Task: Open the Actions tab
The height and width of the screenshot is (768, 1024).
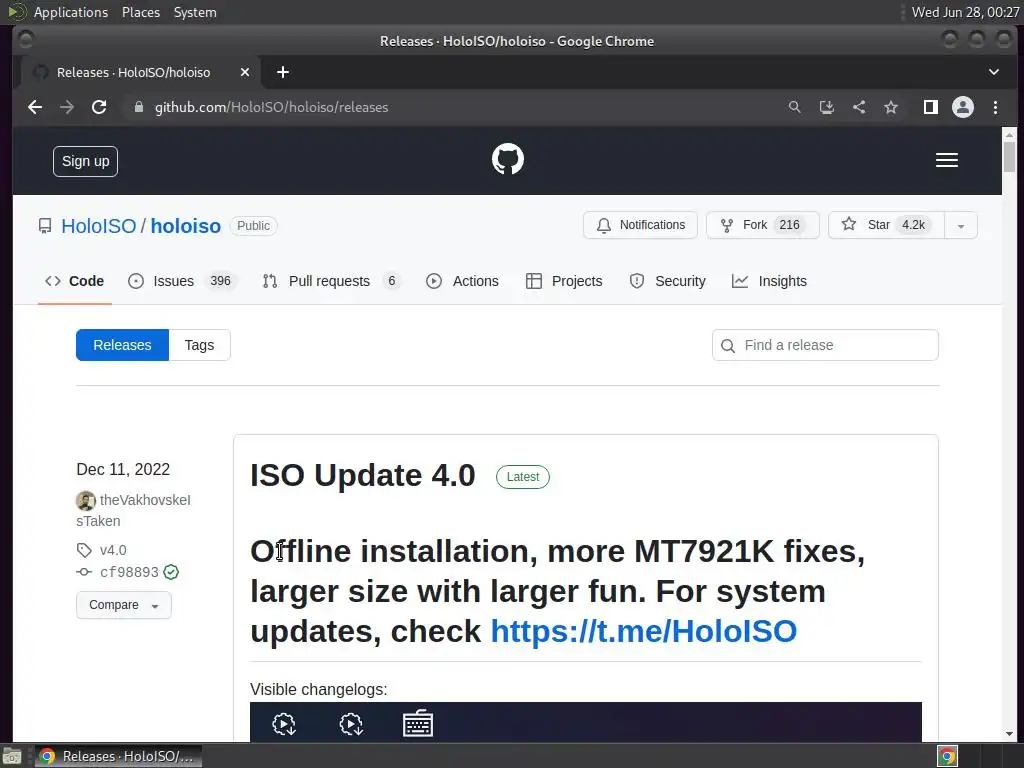Action: pos(462,281)
